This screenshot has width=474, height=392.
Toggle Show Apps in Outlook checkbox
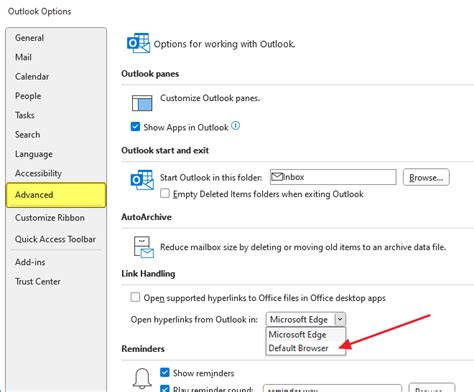click(135, 127)
